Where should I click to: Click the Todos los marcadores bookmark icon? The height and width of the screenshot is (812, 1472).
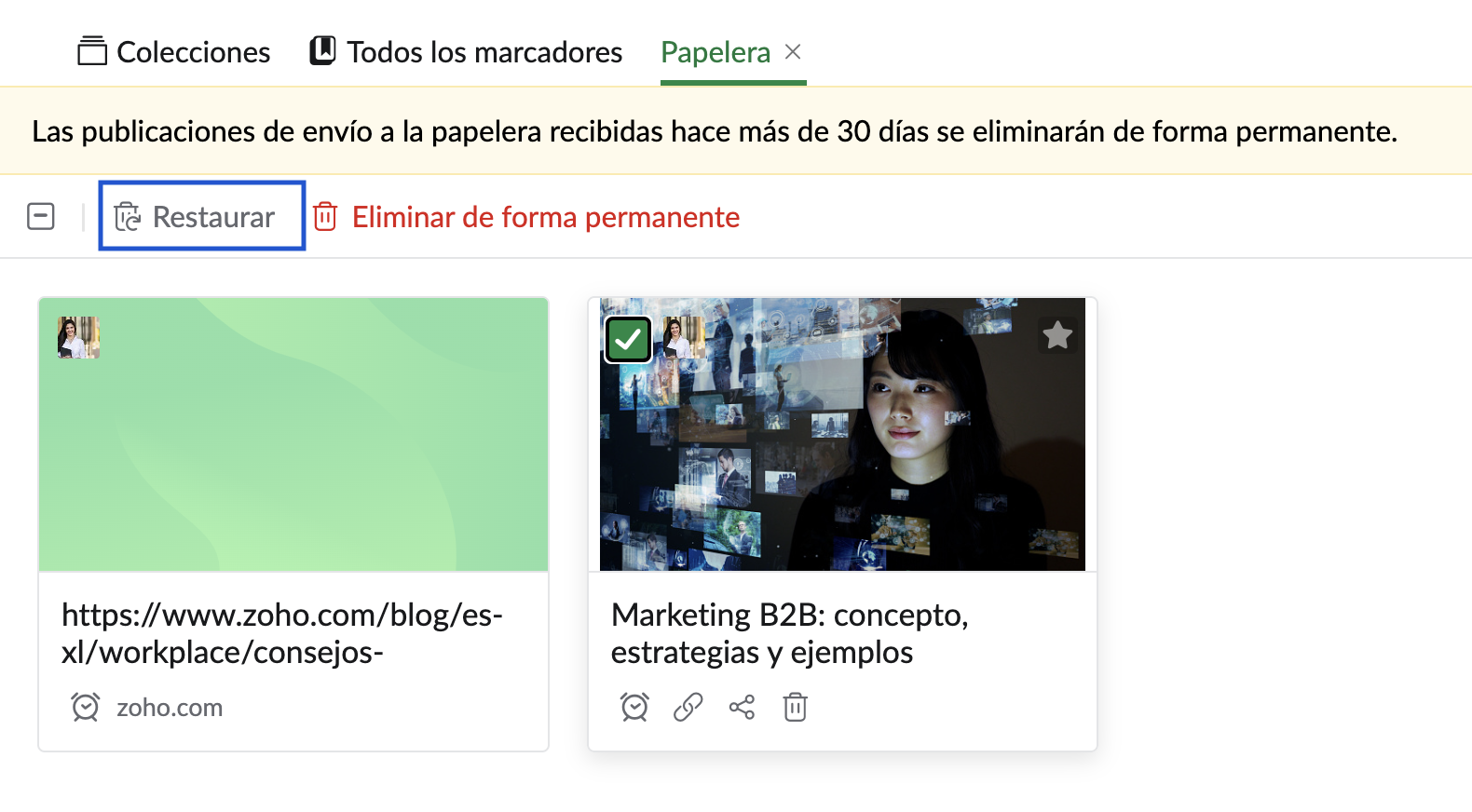pos(322,50)
